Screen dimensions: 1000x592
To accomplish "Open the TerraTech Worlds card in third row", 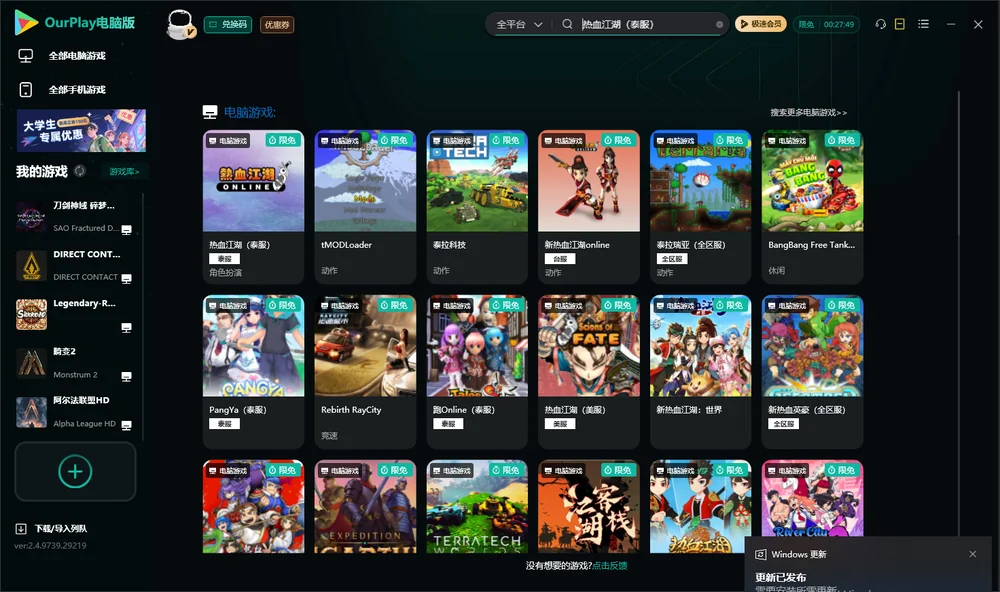I will 477,507.
